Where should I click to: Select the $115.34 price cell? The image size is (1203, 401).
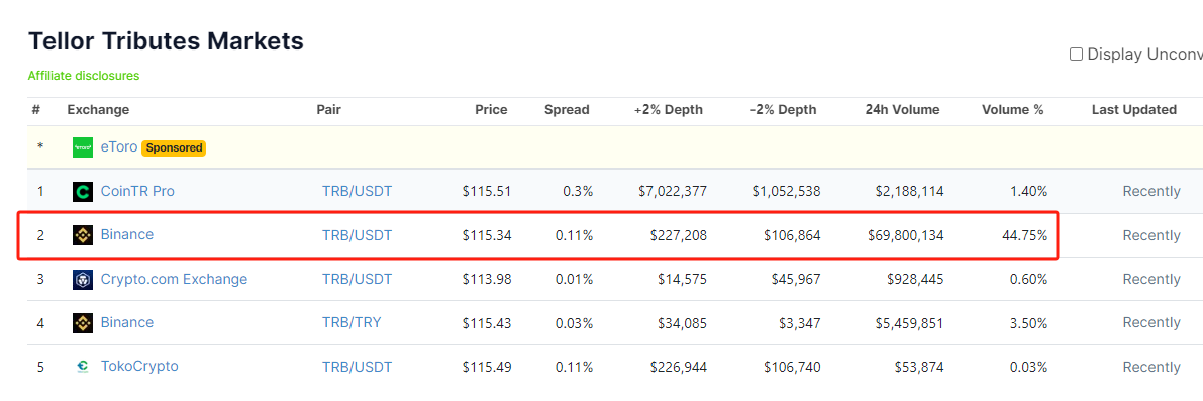click(487, 235)
